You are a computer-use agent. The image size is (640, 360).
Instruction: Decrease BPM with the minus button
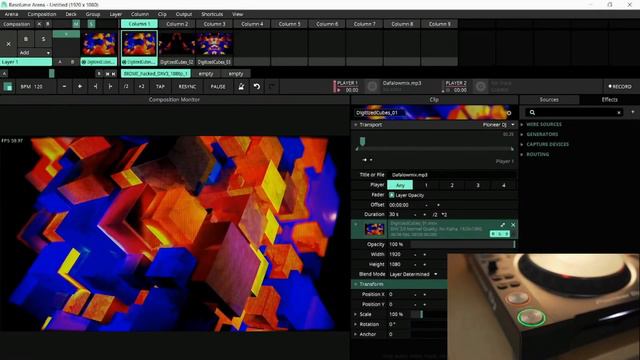tap(64, 87)
